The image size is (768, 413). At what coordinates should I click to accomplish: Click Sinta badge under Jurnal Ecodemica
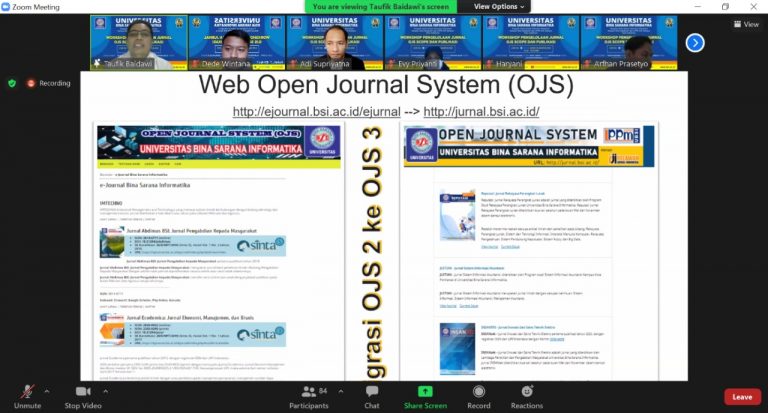[x=261, y=335]
